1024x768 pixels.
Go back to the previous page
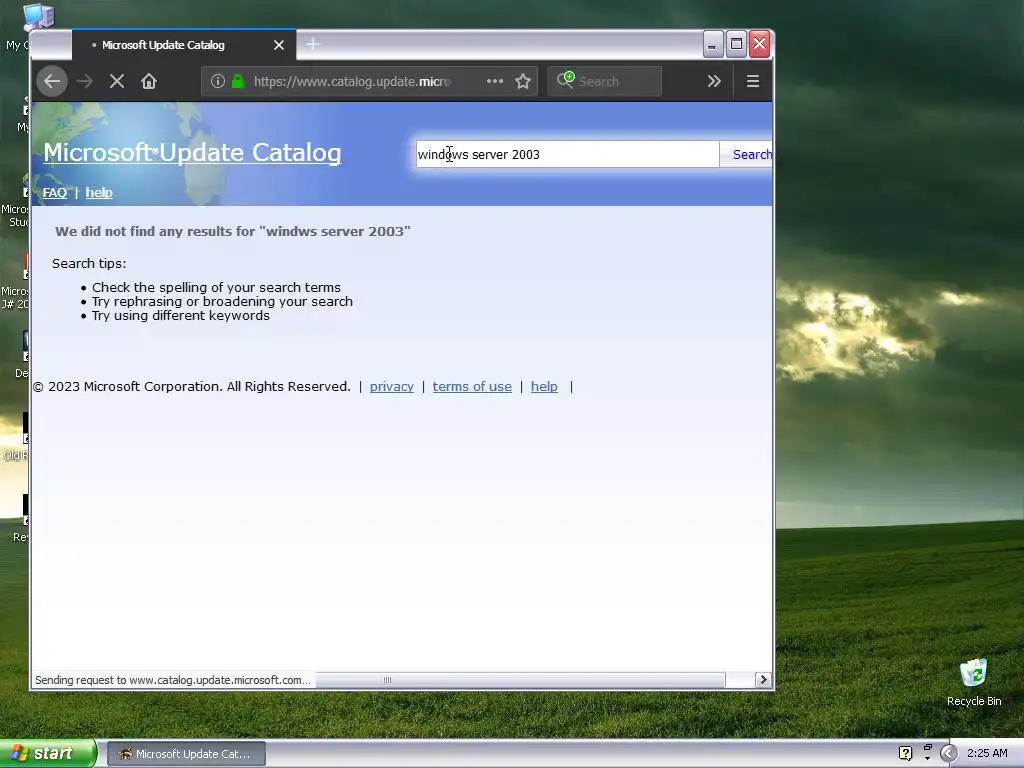(x=52, y=81)
